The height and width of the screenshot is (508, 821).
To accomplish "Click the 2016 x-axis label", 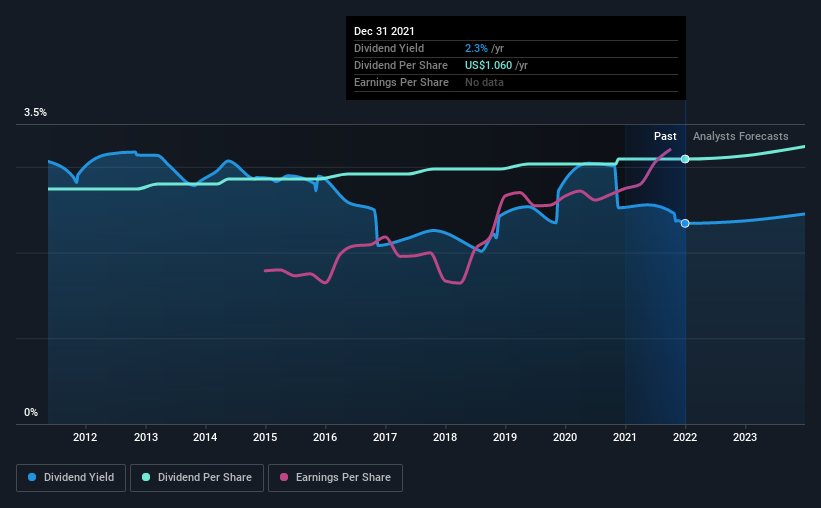I will 325,437.
